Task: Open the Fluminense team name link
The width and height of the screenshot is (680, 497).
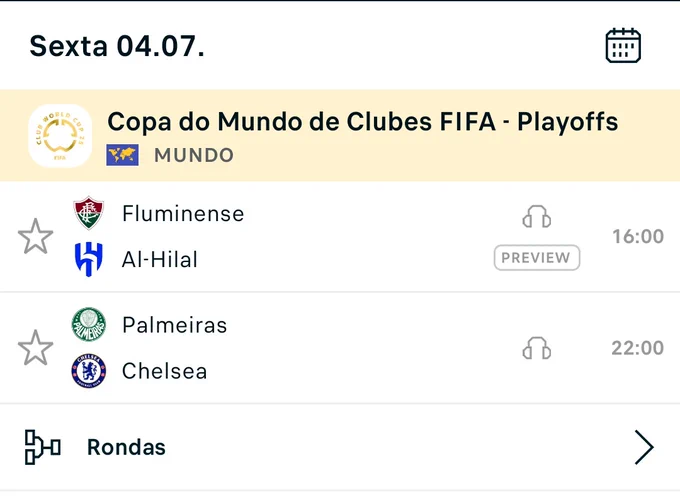Action: 183,213
